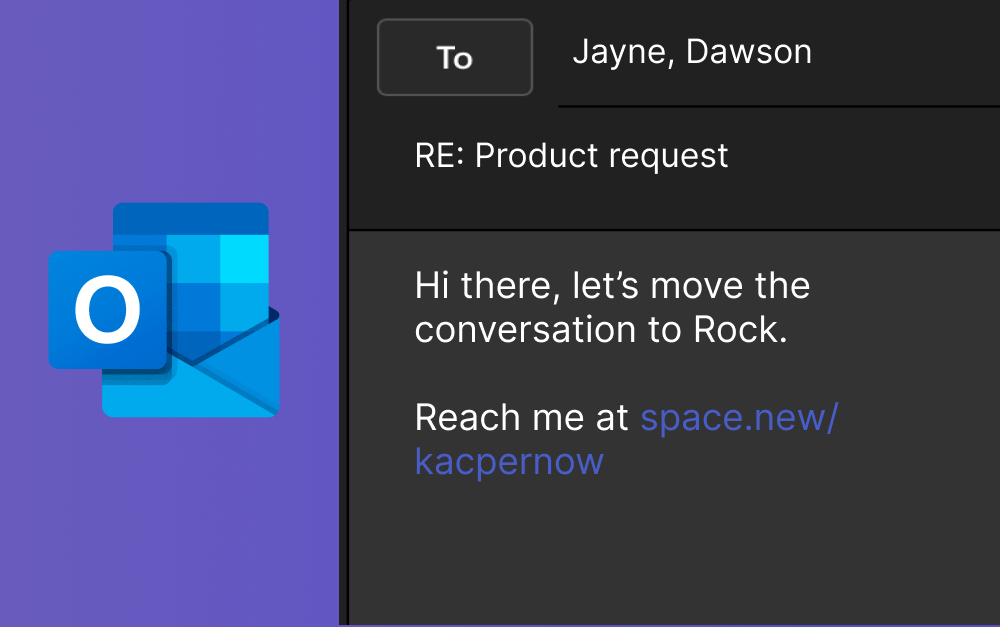This screenshot has width=1000, height=627.
Task: Click the white O letter tile
Action: coord(108,310)
